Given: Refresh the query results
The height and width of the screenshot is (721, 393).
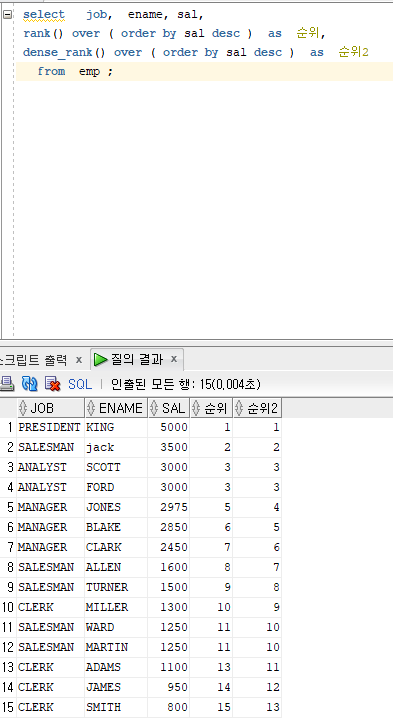Looking at the screenshot, I should tap(29, 383).
